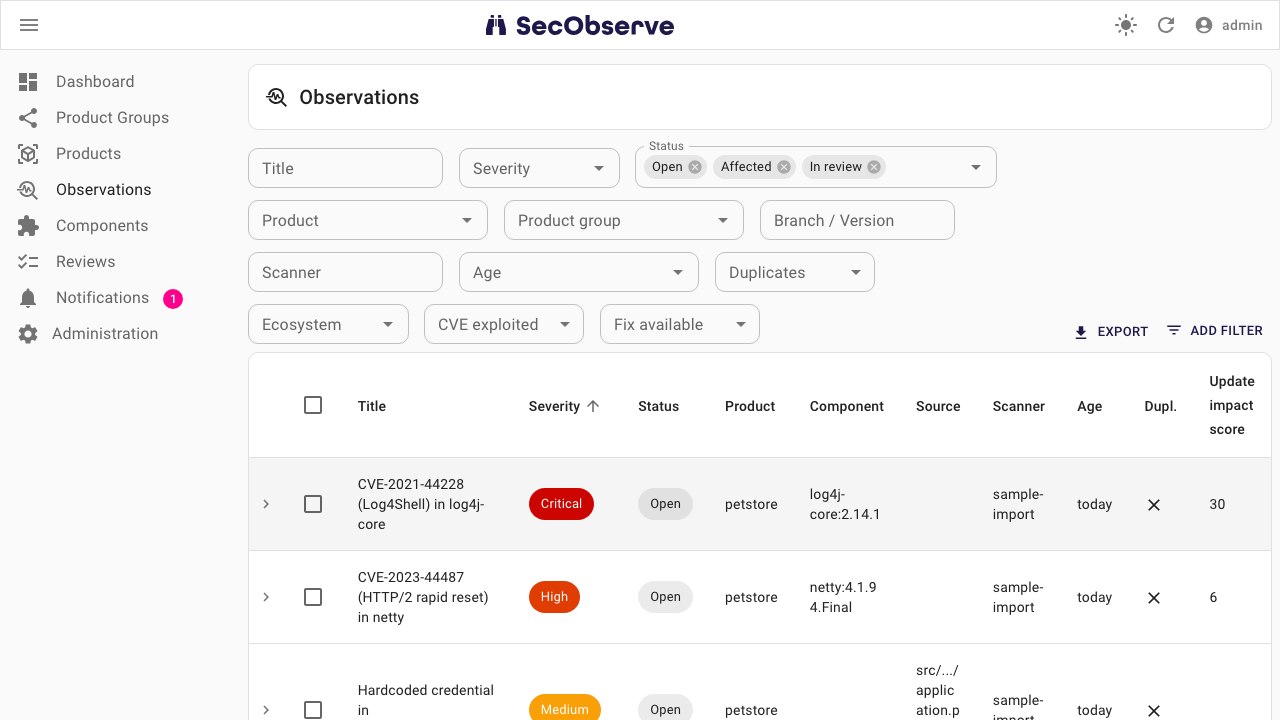Open the CVE exploited filter dropdown
The image size is (1280, 720).
tap(504, 324)
